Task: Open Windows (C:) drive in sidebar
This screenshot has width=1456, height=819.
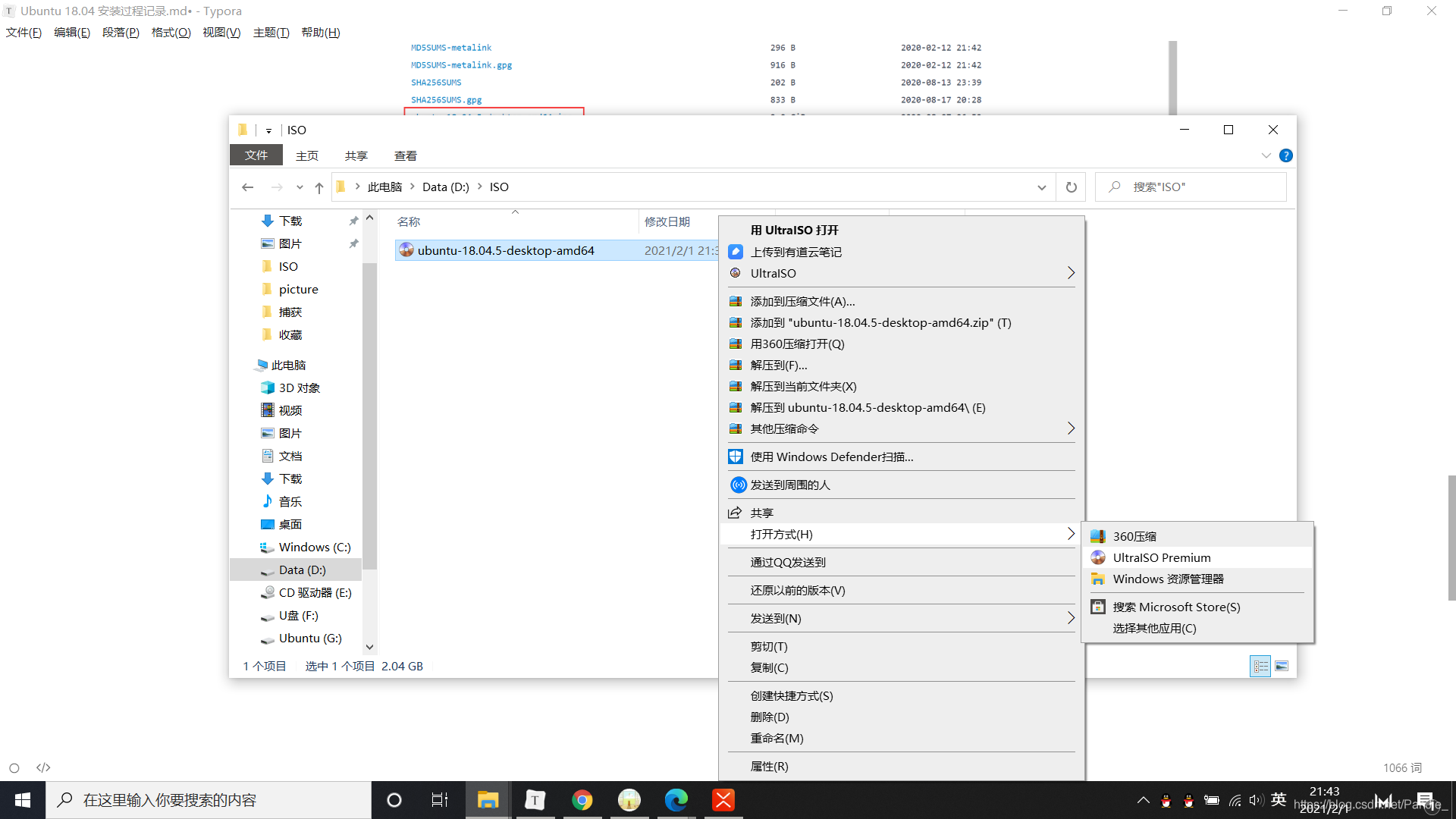Action: click(x=315, y=548)
